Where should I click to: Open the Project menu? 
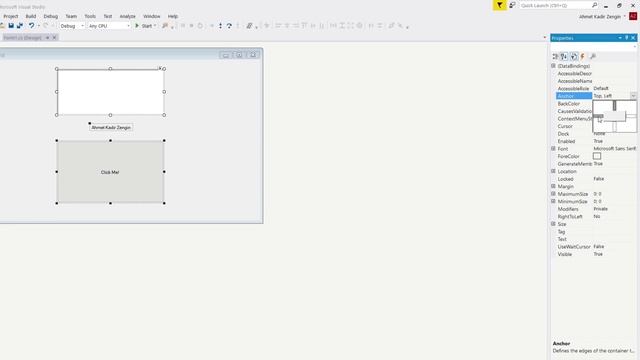pyautogui.click(x=11, y=16)
